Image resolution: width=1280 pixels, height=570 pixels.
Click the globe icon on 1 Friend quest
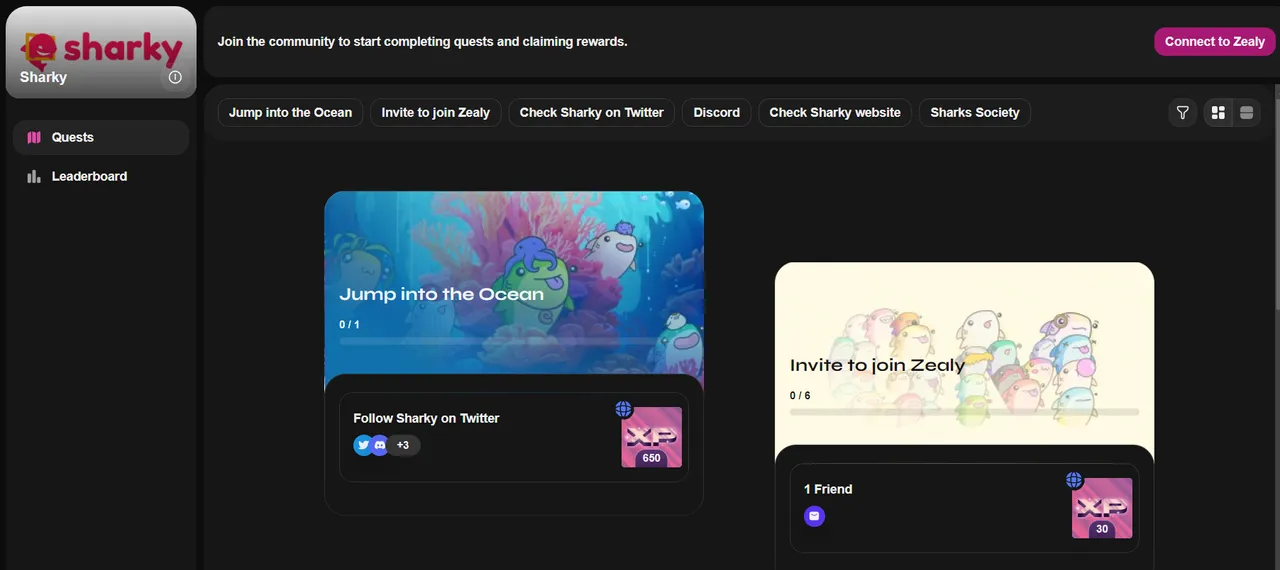(1074, 481)
